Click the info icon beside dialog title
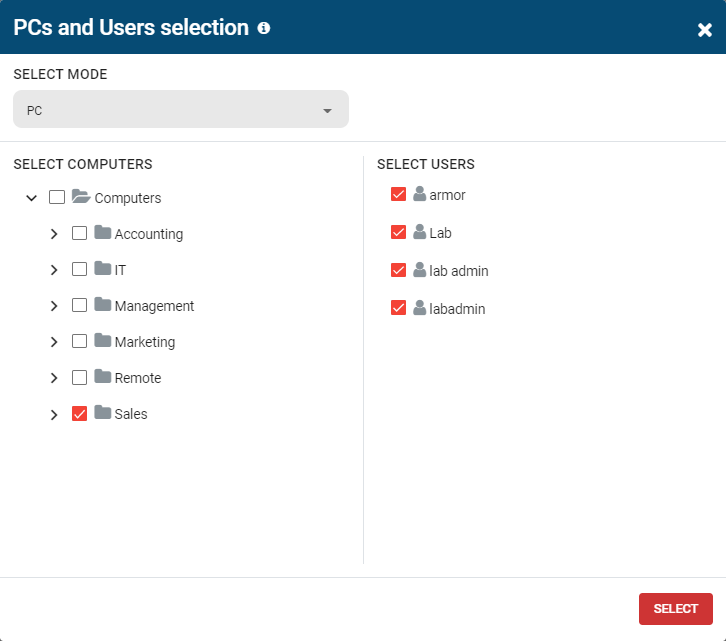The height and width of the screenshot is (641, 726). pyautogui.click(x=263, y=28)
